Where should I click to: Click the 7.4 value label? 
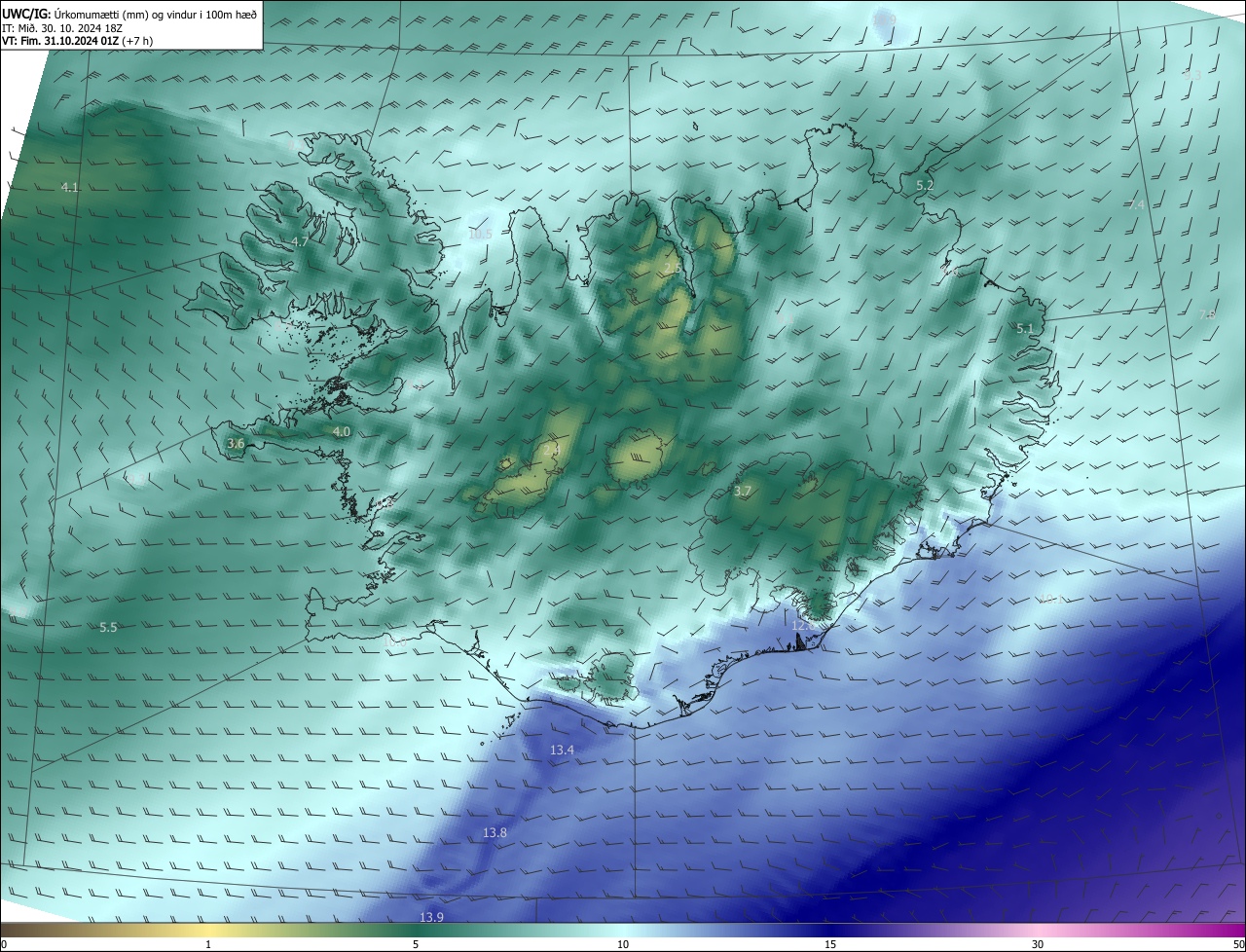(x=1137, y=204)
